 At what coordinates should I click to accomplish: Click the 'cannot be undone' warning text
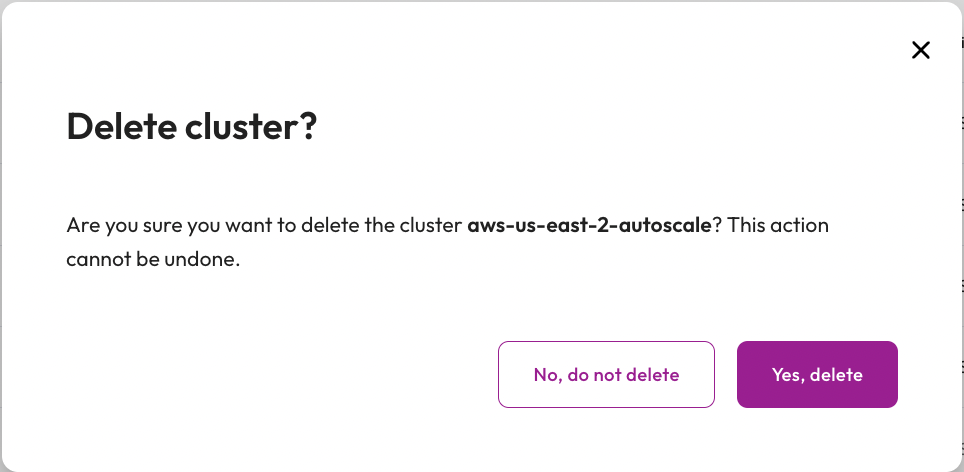tap(154, 258)
